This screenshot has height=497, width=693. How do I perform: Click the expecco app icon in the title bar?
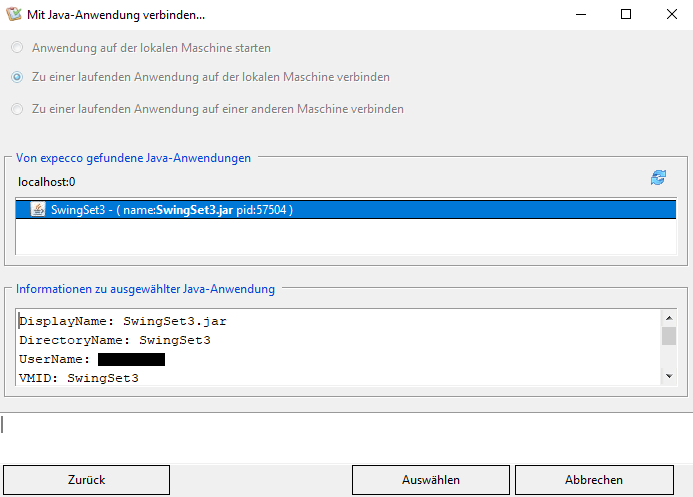[12, 15]
